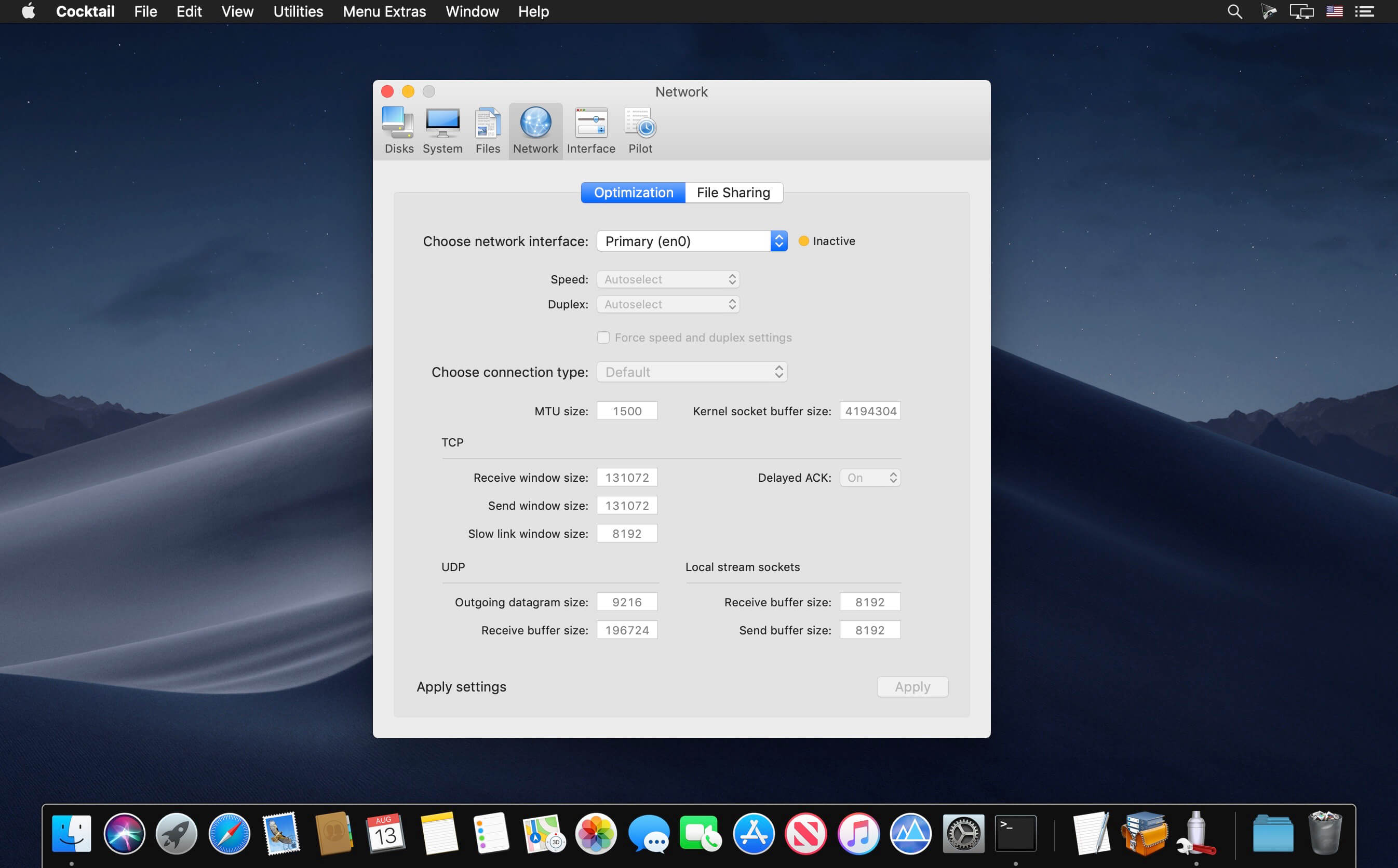Open the Edit menu
Viewport: 1398px width, 868px height.
189,11
